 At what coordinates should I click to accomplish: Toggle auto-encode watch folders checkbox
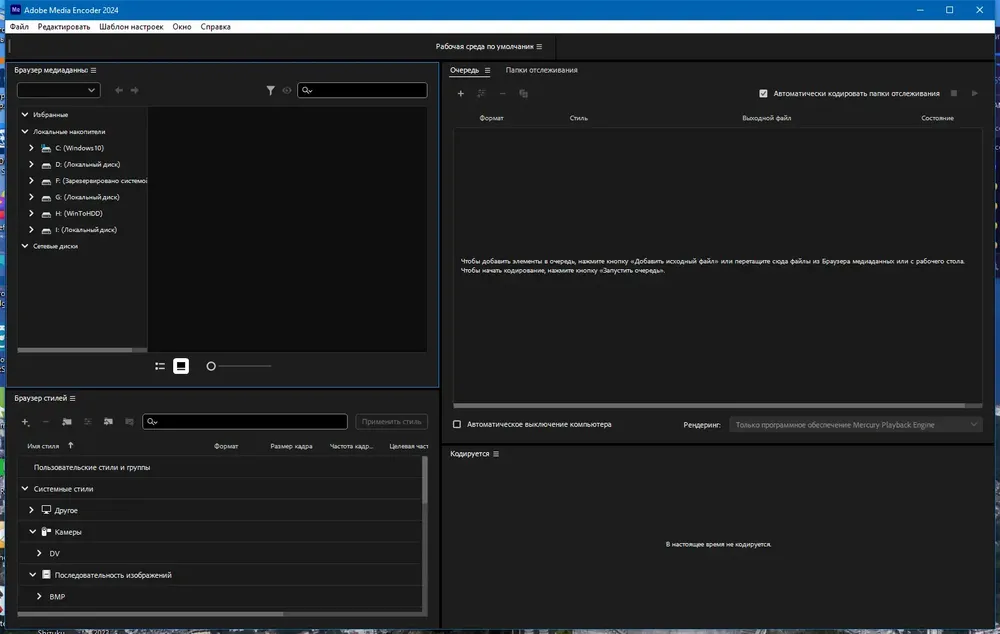coord(763,94)
